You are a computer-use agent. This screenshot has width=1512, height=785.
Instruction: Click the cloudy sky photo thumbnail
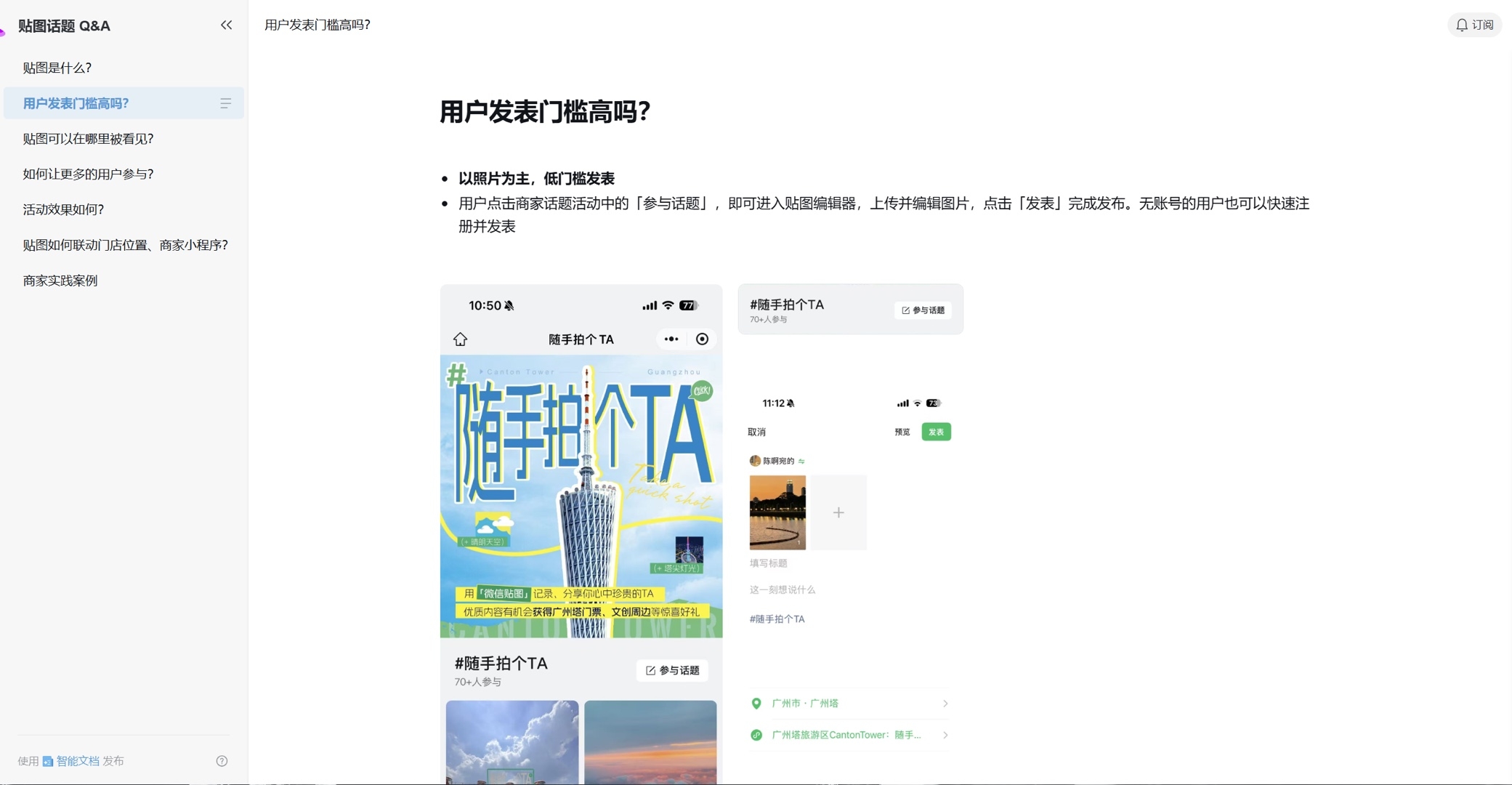click(x=512, y=742)
